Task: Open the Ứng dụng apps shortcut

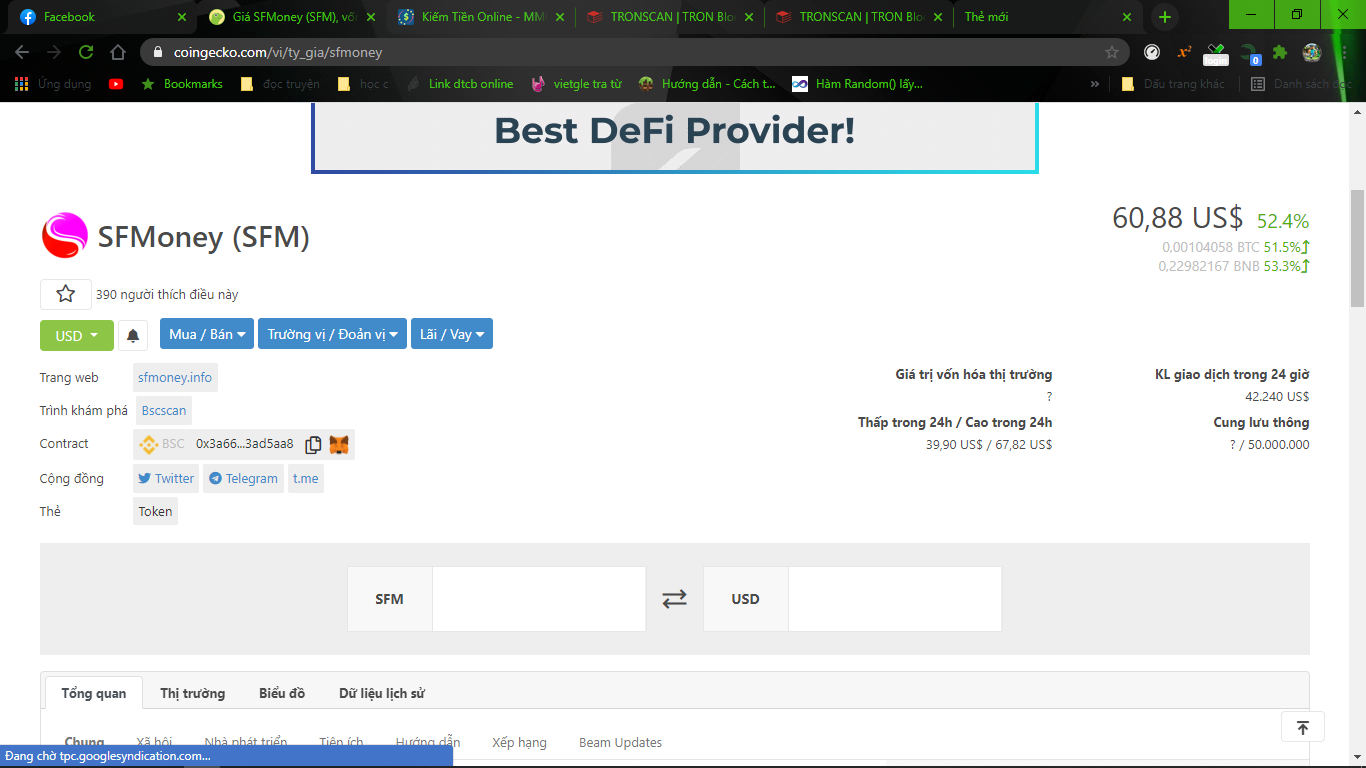Action: pos(53,84)
